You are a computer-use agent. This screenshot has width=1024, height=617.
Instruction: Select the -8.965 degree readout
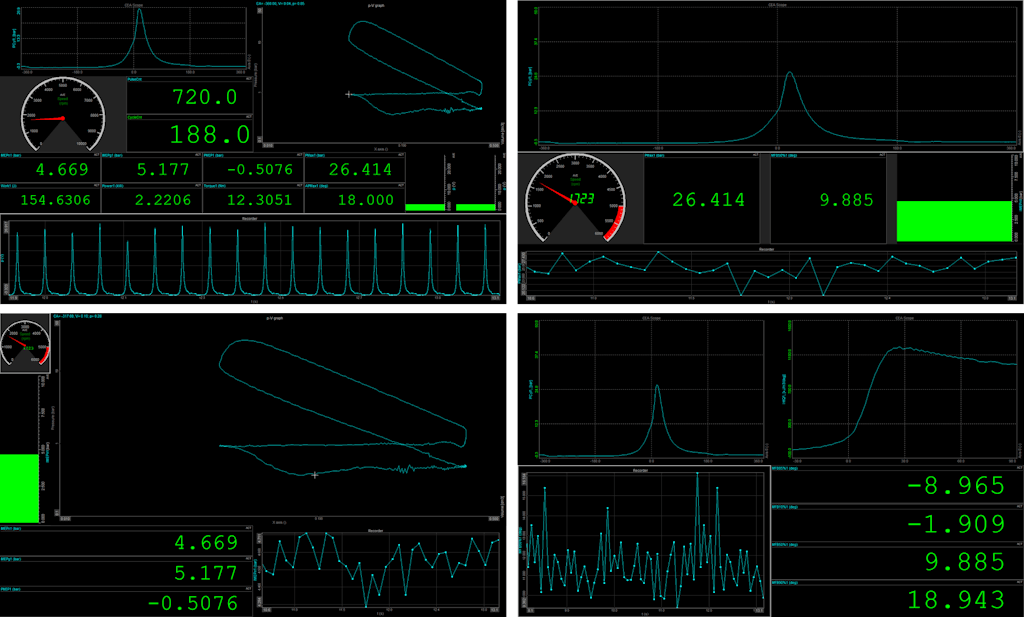898,484
